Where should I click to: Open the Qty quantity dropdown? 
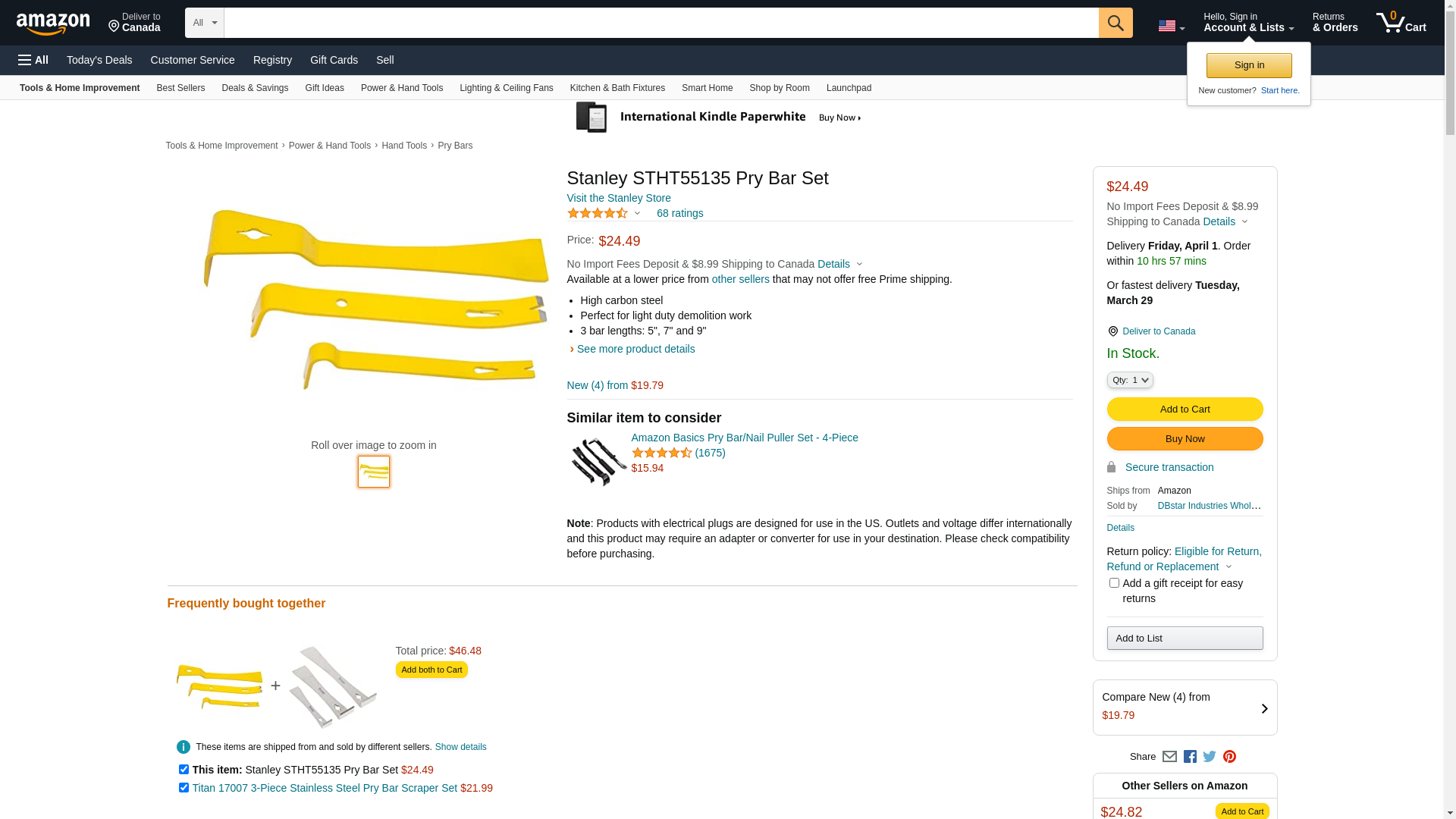[1129, 380]
